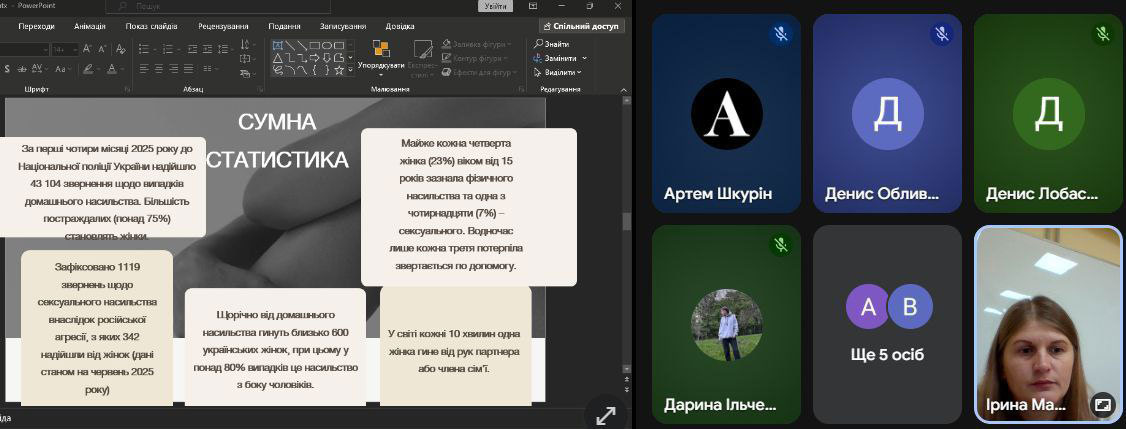The width and height of the screenshot is (1126, 429).
Task: Select the star shape in the shapes gallery
Action: pyautogui.click(x=339, y=70)
